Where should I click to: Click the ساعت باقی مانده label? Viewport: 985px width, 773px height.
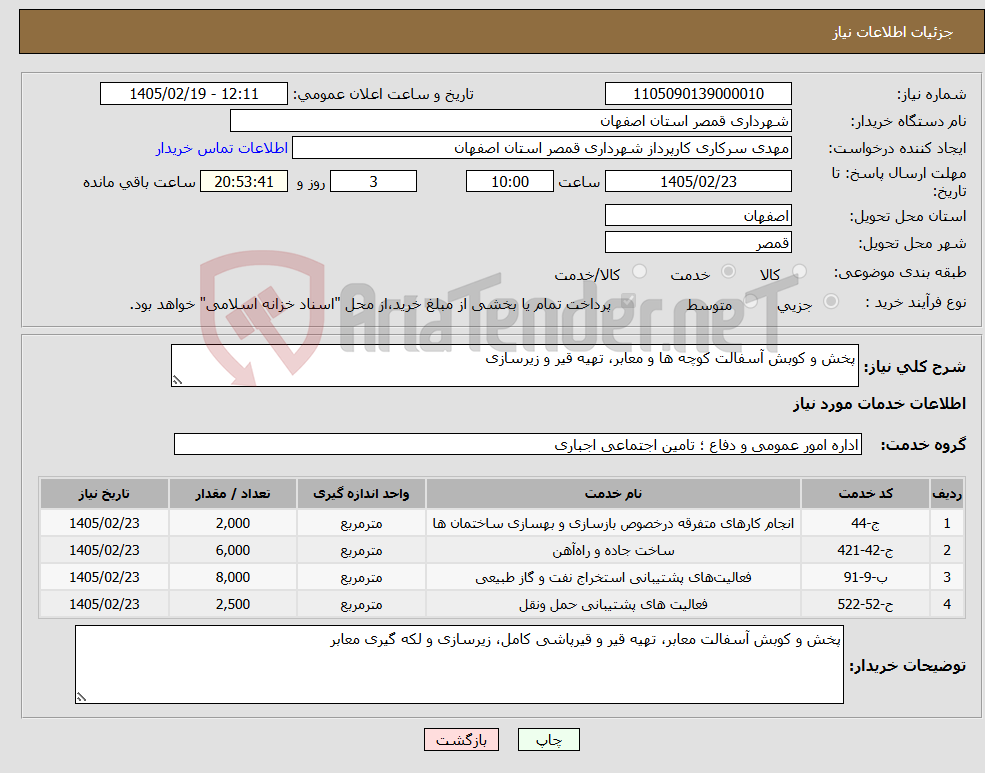139,182
